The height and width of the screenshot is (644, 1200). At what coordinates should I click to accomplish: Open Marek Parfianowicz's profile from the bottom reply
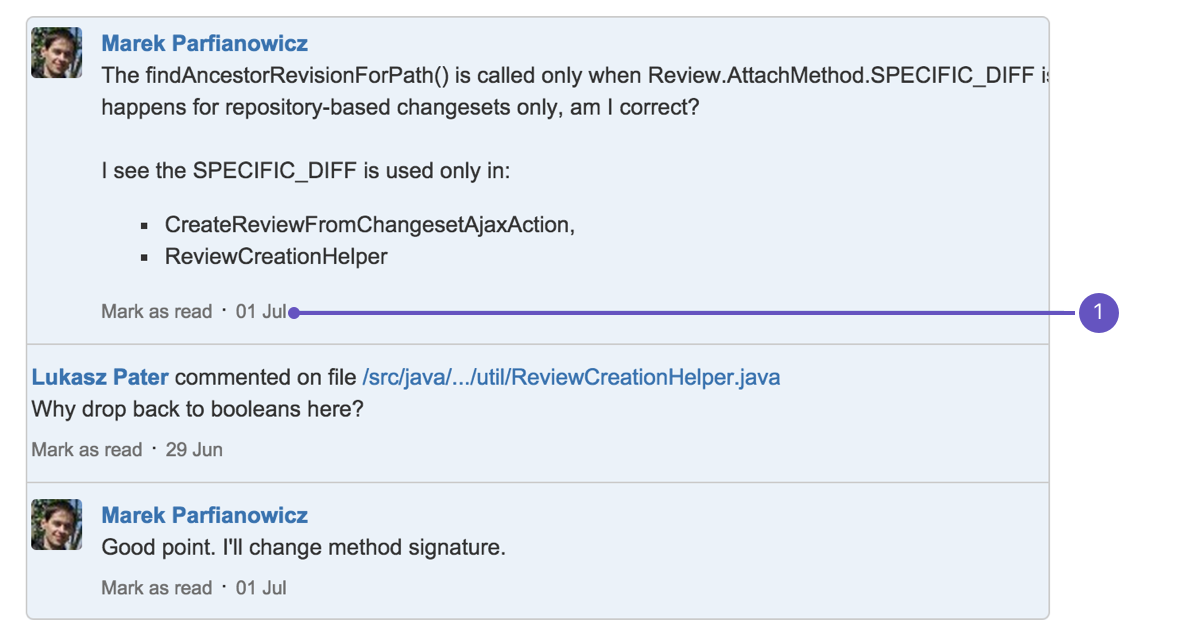[x=205, y=515]
